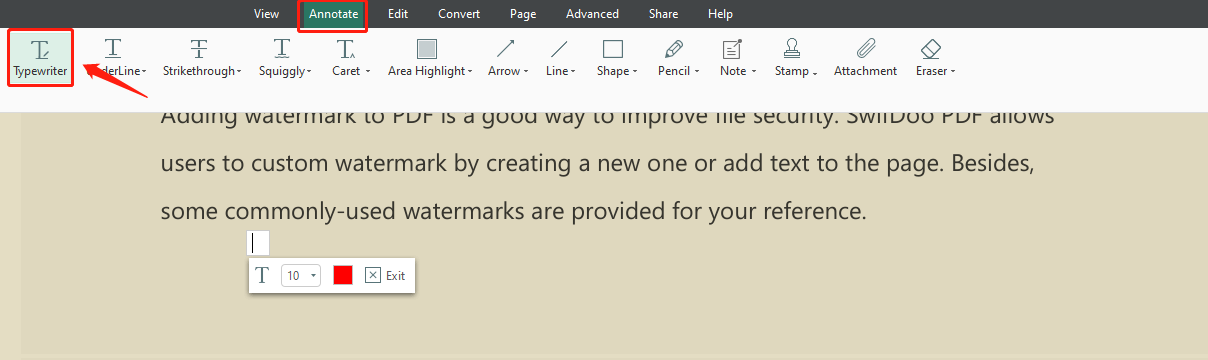Viewport: 1208px width, 360px height.
Task: Open the Annotate tab
Action: [x=333, y=14]
